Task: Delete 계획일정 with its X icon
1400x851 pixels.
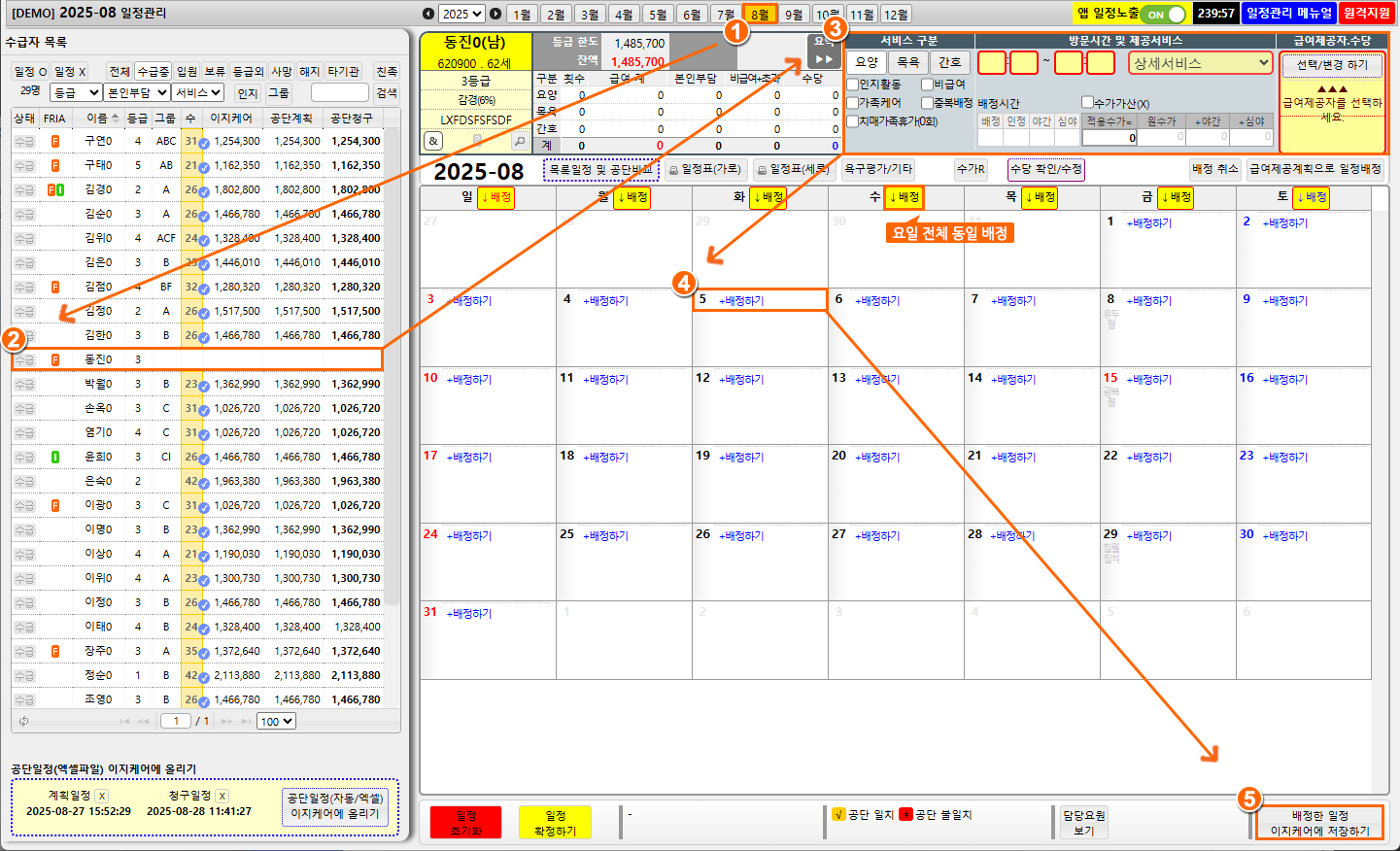Action: click(102, 796)
